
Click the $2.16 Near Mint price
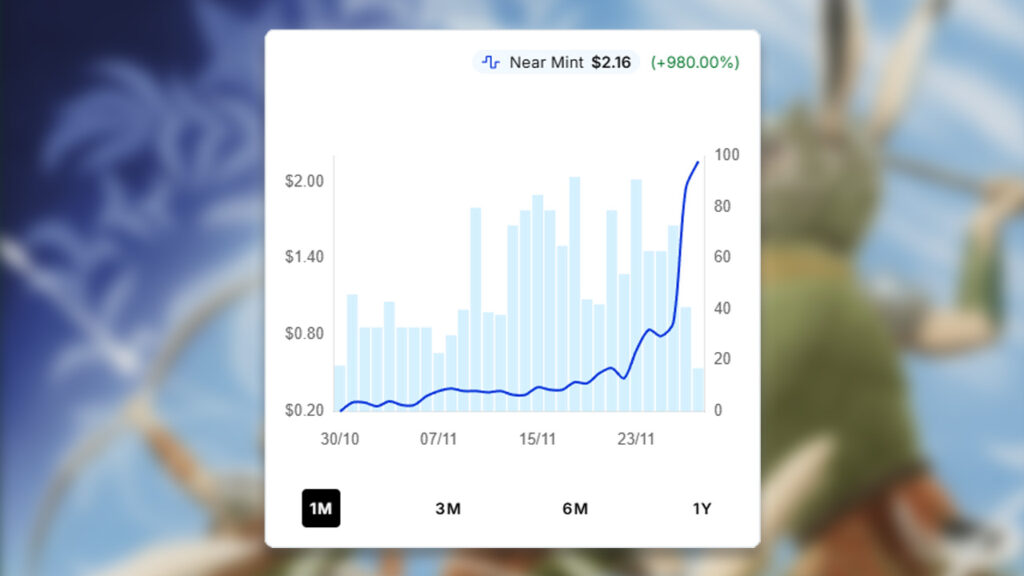(611, 62)
